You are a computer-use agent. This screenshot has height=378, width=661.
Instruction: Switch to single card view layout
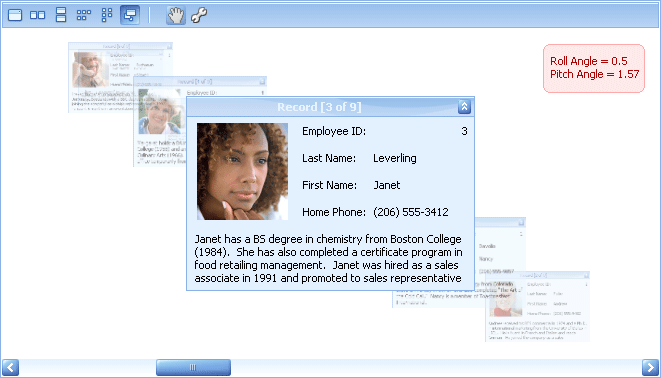[x=15, y=15]
